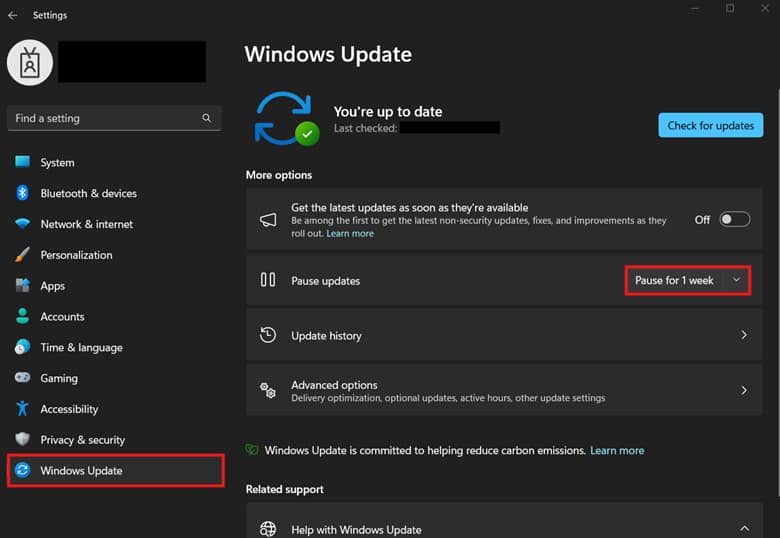The width and height of the screenshot is (780, 538).
Task: Click the Bluetooth icon in sidebar
Action: [22, 193]
